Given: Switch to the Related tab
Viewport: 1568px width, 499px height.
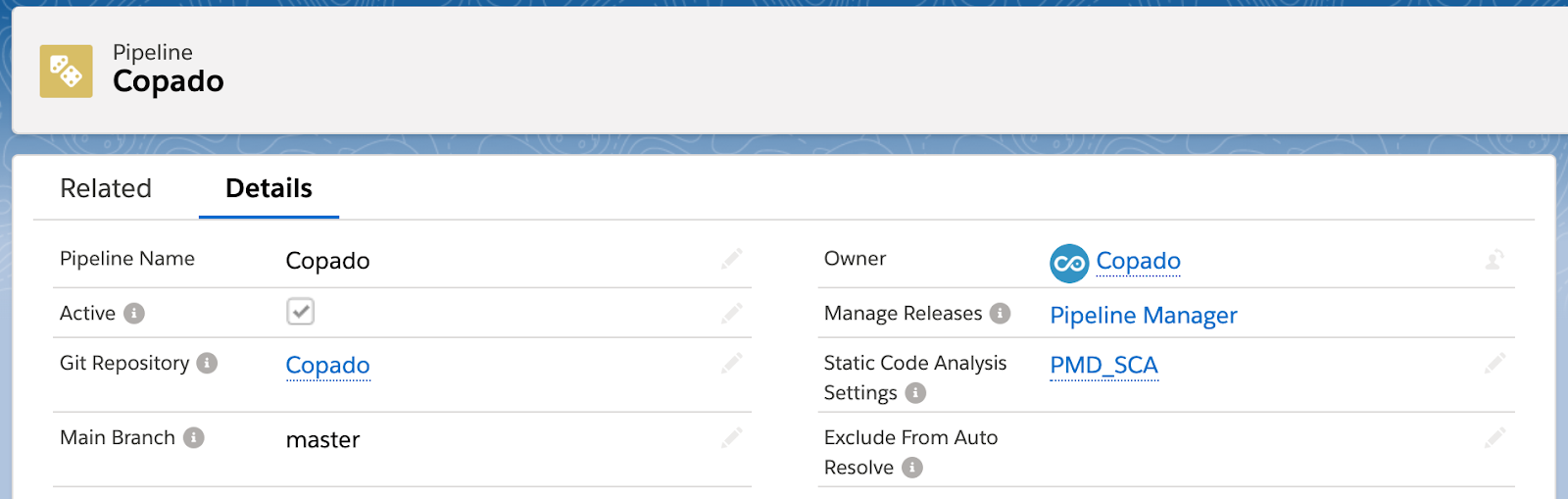Looking at the screenshot, I should coord(106,188).
